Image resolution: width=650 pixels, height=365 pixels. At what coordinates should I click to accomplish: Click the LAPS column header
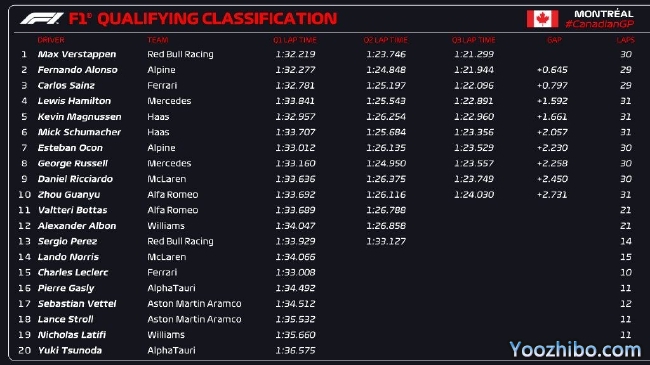click(625, 40)
